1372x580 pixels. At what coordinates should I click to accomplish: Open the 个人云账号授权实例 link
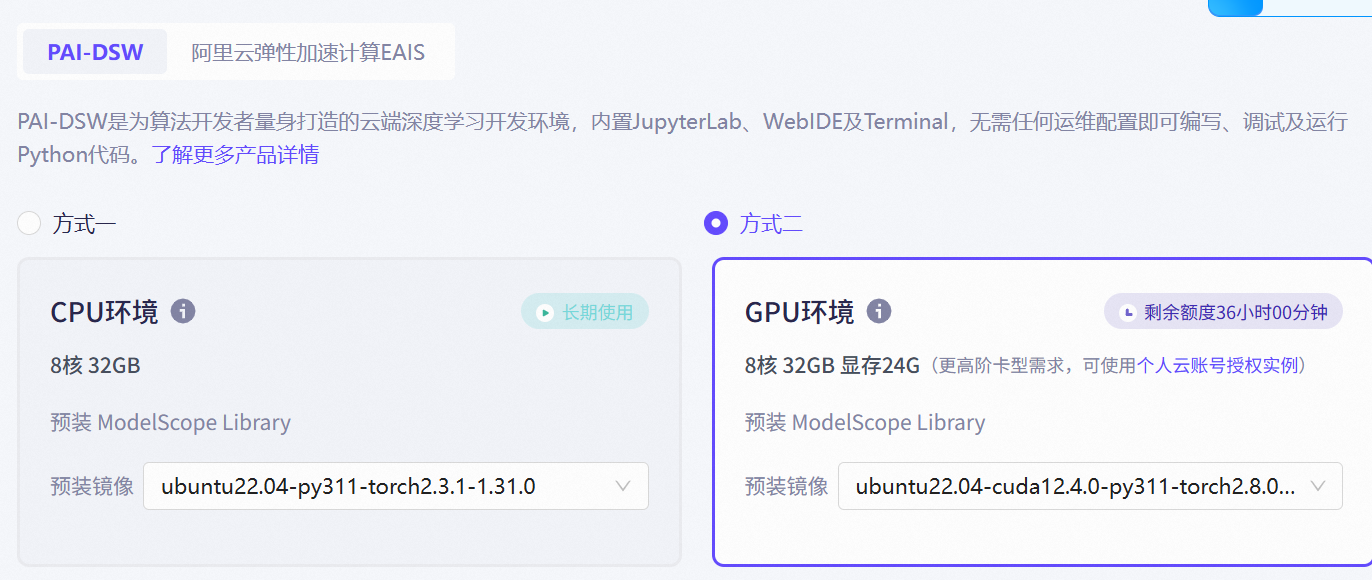coord(1217,366)
